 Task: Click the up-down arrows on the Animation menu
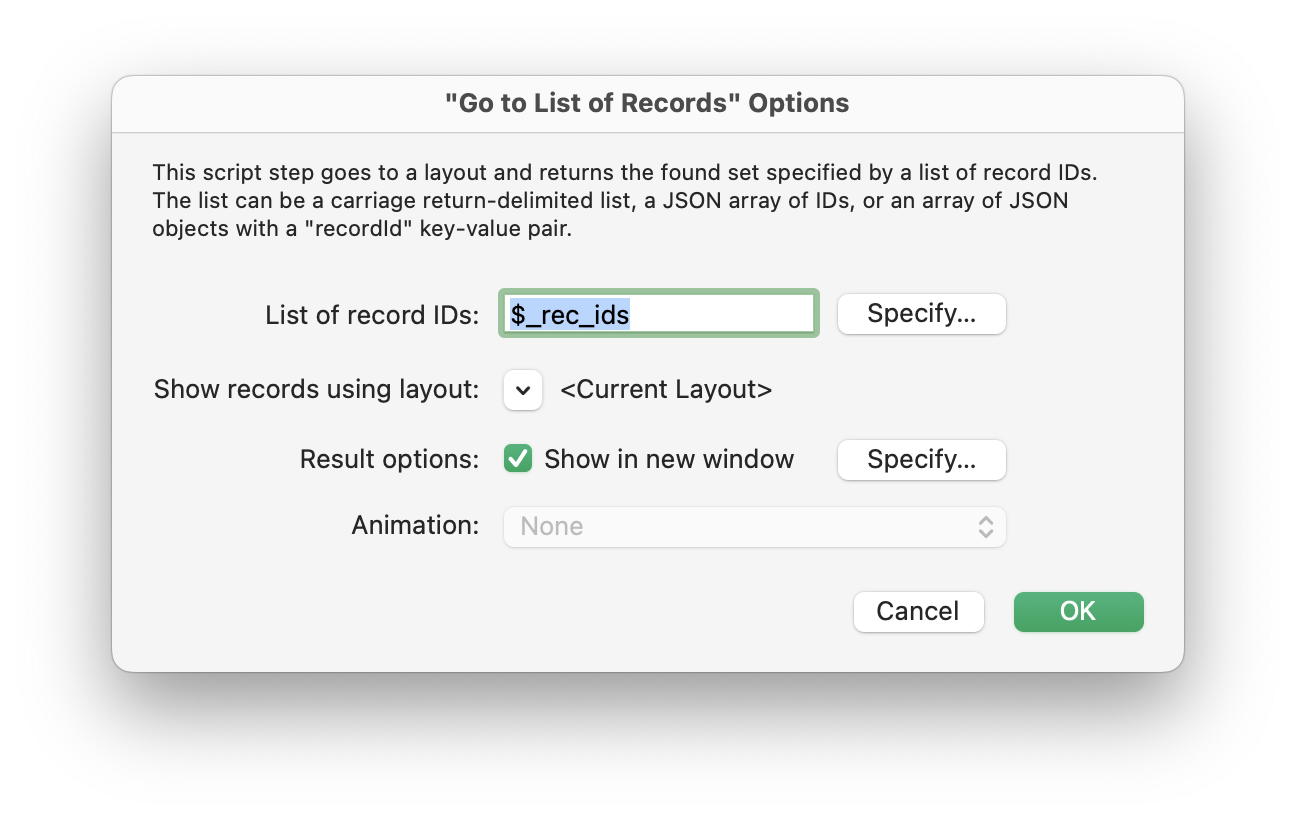coord(986,527)
